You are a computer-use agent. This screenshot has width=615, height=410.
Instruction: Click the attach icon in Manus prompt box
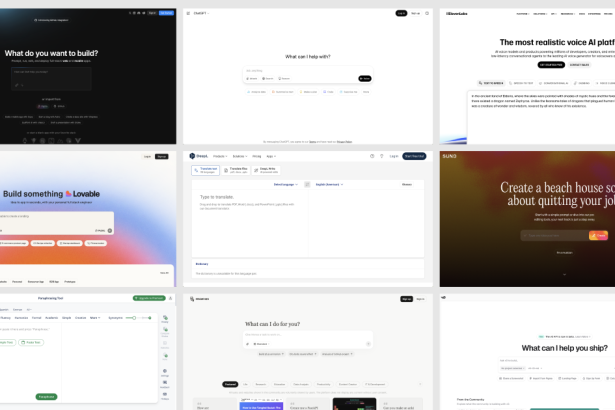pos(247,344)
